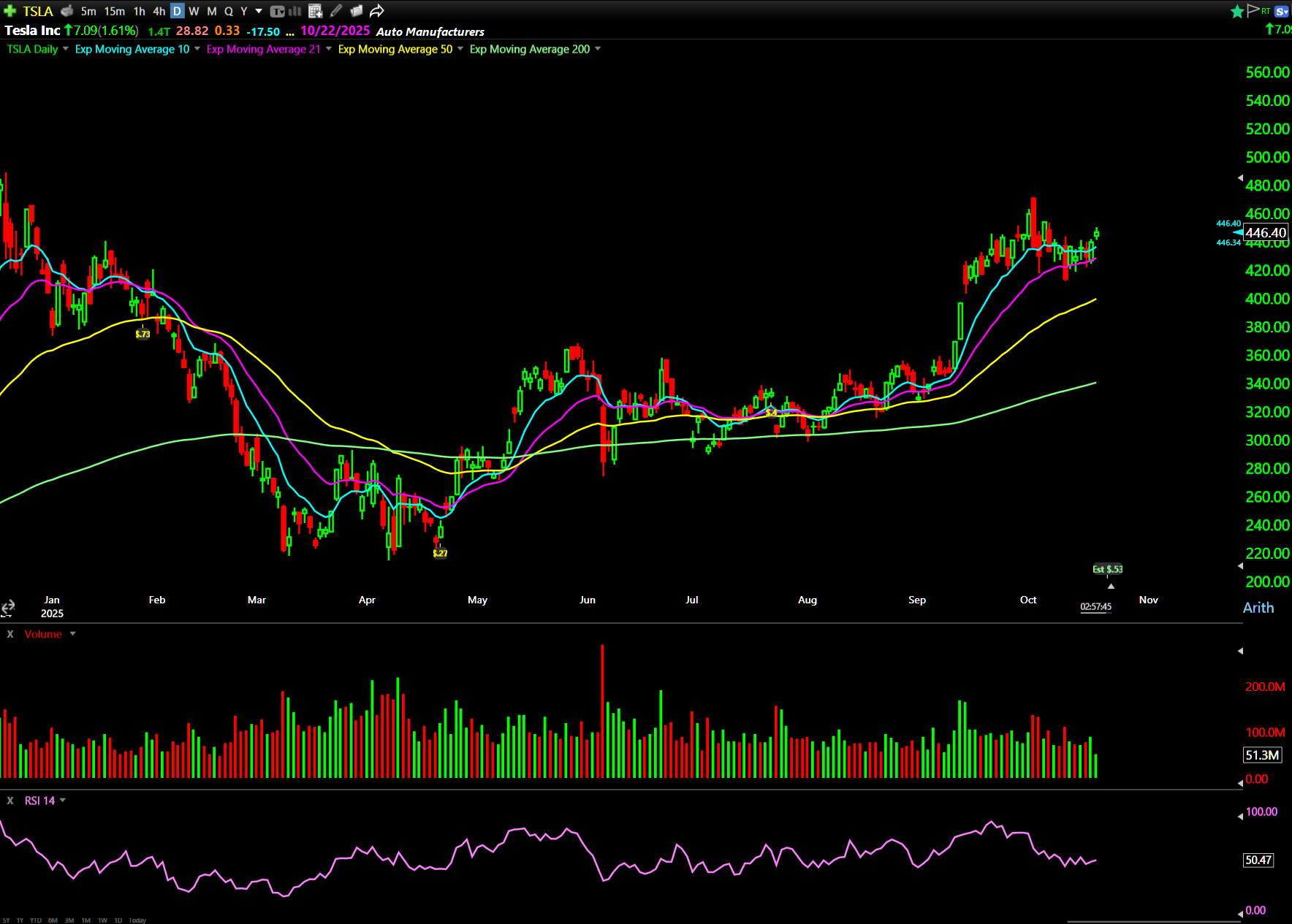1292x924 pixels.
Task: Expand the Exp Moving Average 10 dropdown
Action: 197,49
